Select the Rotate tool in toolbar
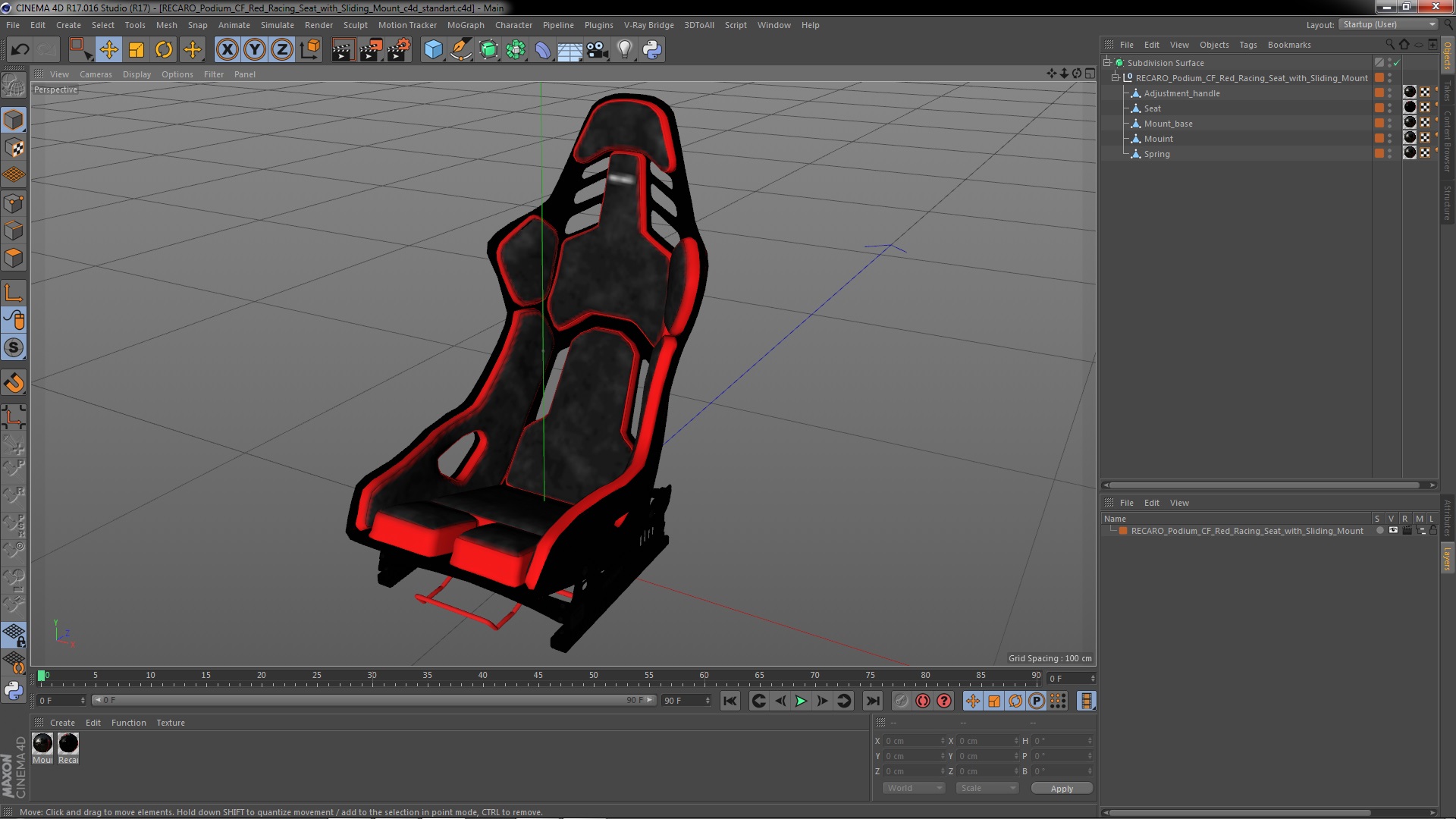The height and width of the screenshot is (819, 1456). tap(164, 50)
